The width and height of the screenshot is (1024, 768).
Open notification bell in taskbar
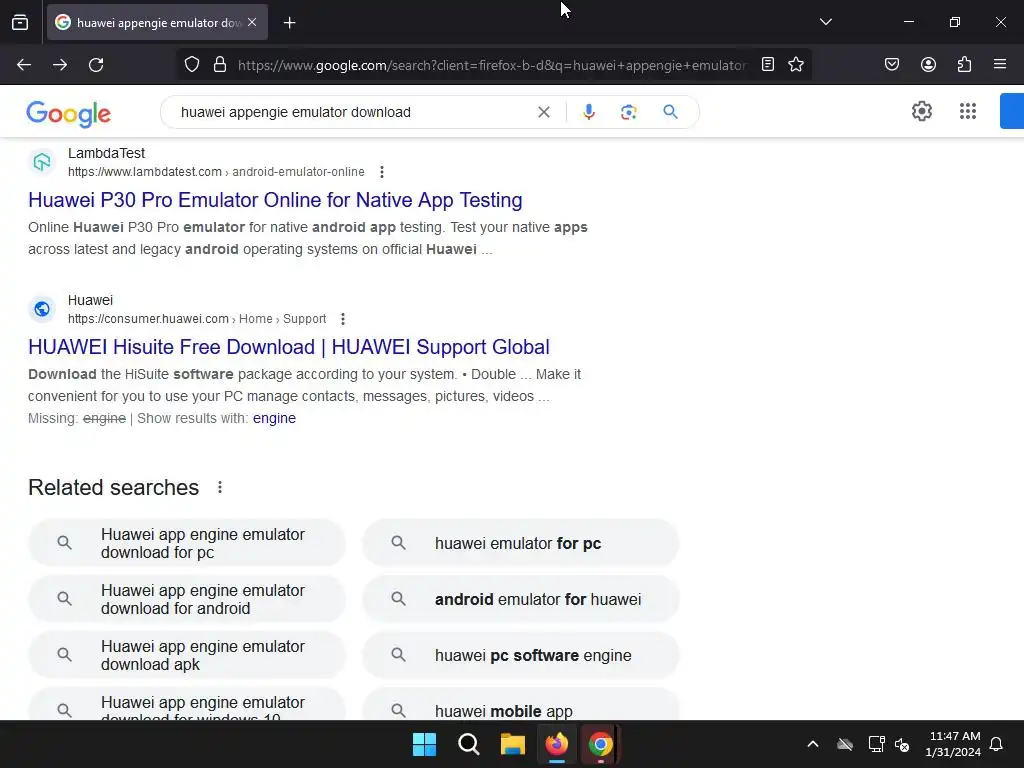click(x=996, y=744)
